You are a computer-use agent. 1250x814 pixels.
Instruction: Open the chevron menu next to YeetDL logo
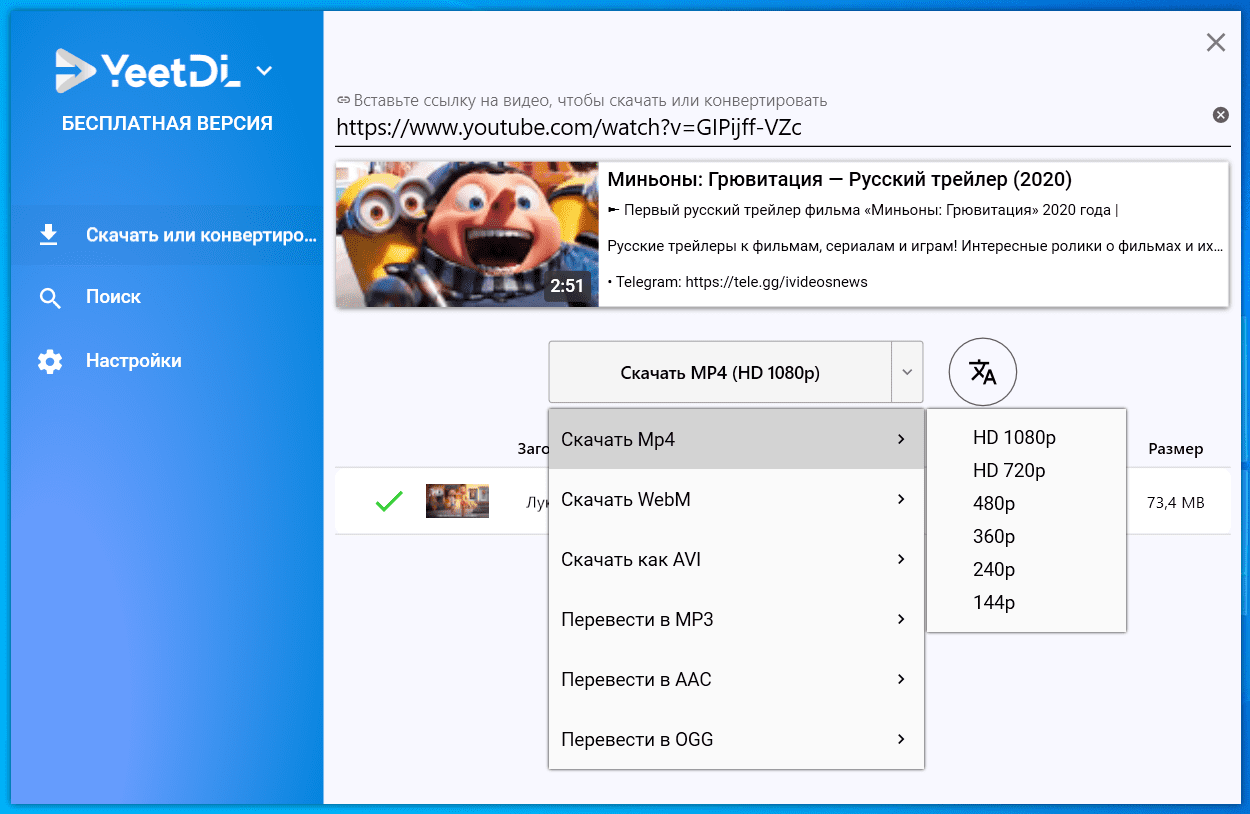(264, 70)
